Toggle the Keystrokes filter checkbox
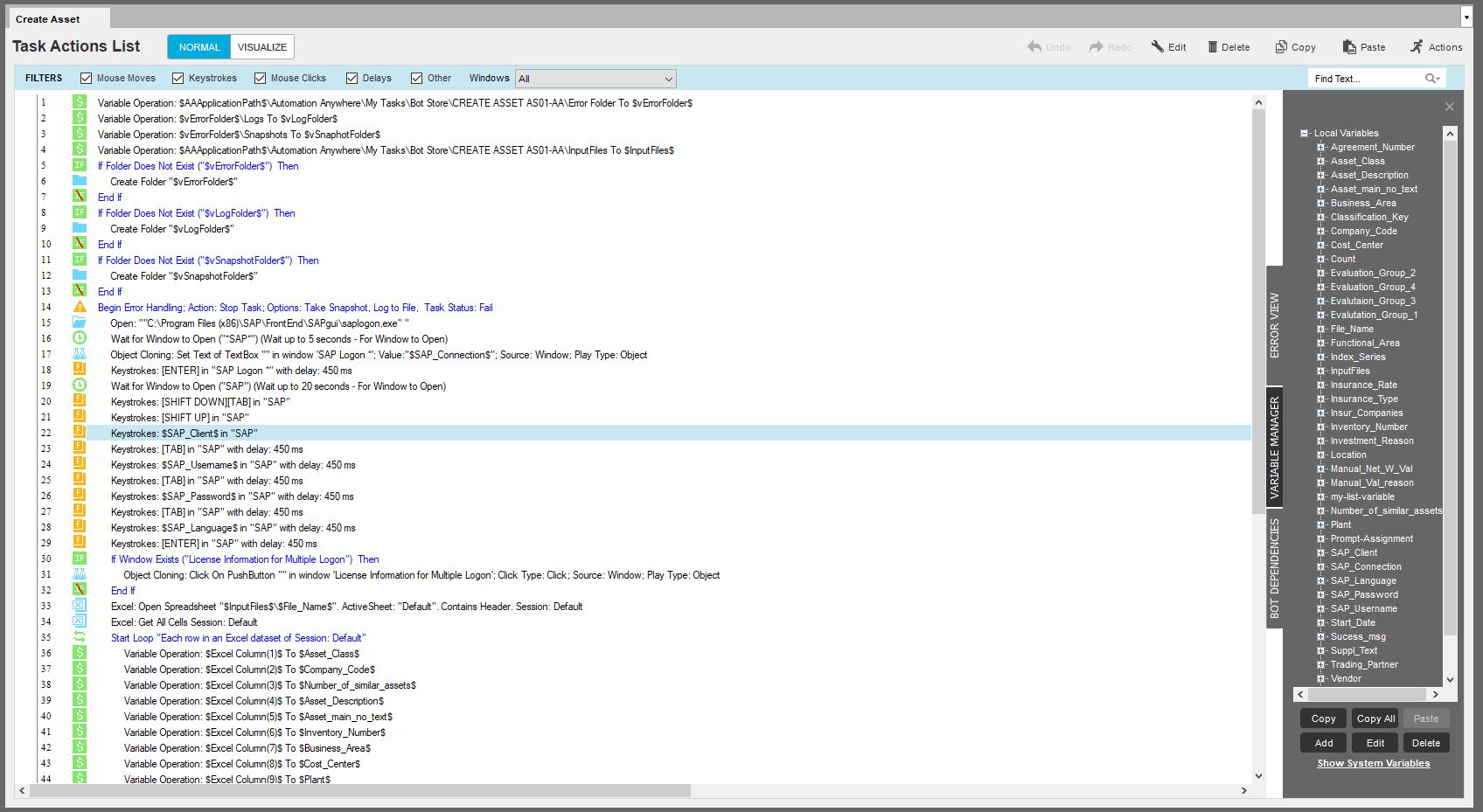1483x812 pixels. [x=178, y=79]
